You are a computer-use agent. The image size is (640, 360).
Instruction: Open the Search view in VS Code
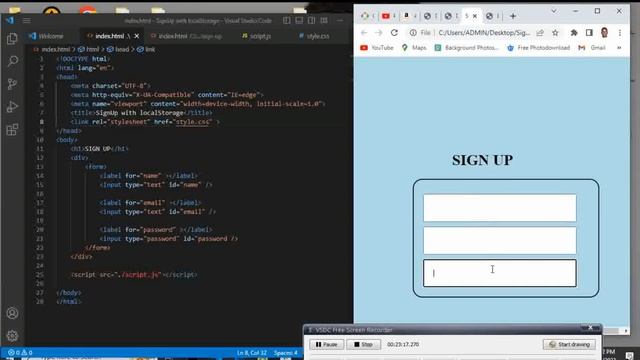(x=12, y=61)
